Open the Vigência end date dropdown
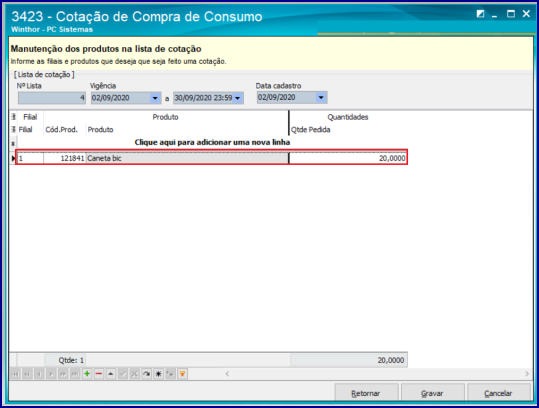539x408 pixels. [x=238, y=98]
